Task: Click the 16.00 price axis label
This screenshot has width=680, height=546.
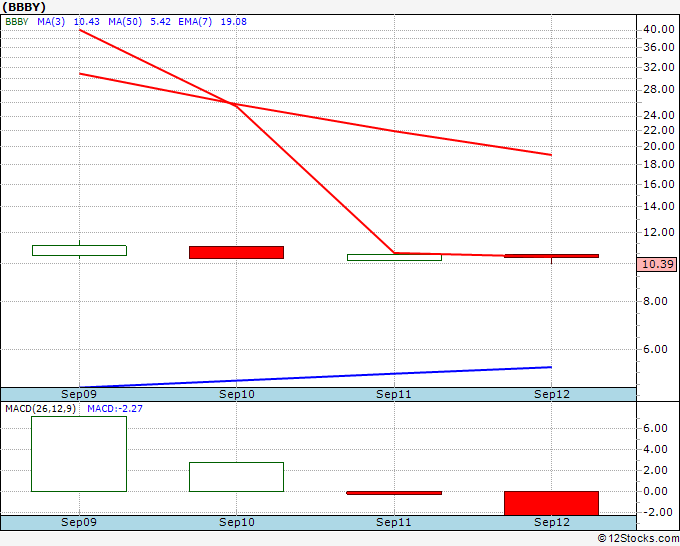Action: pos(659,184)
